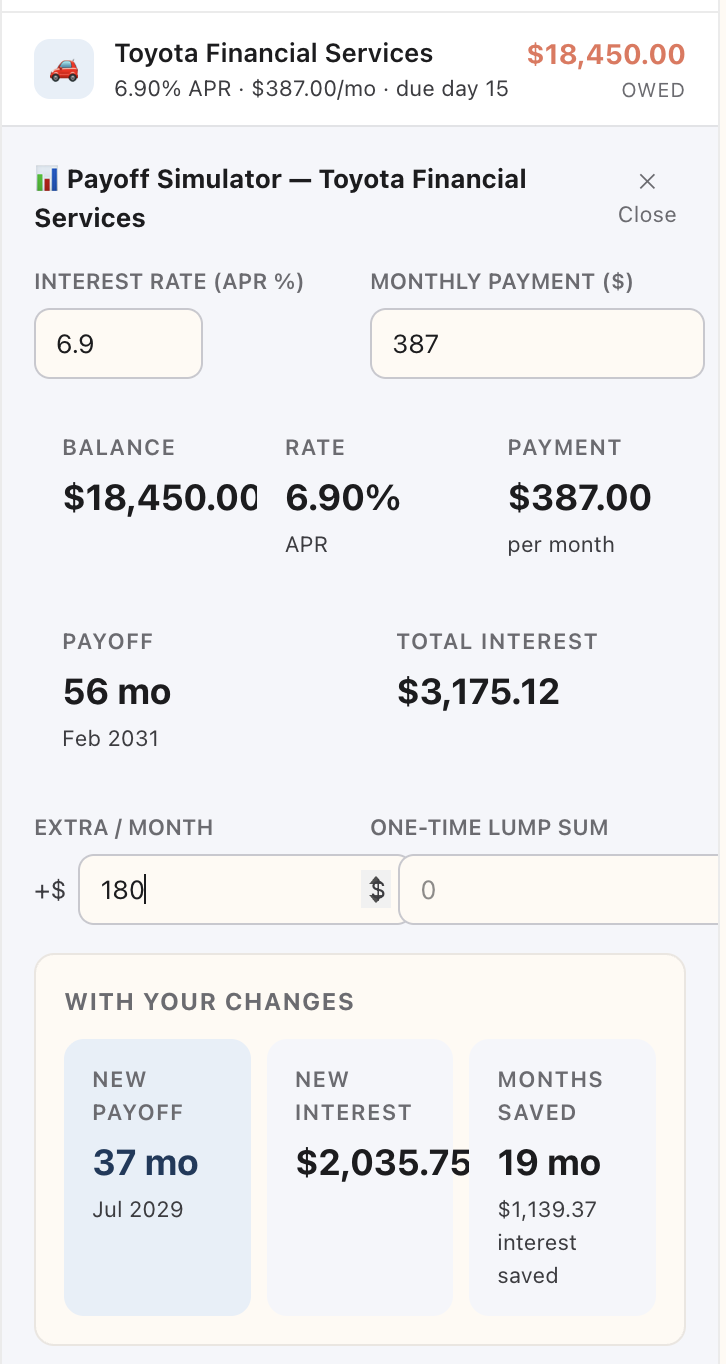Click the bar chart Payoff Simulator icon
The image size is (726, 1364).
click(47, 180)
